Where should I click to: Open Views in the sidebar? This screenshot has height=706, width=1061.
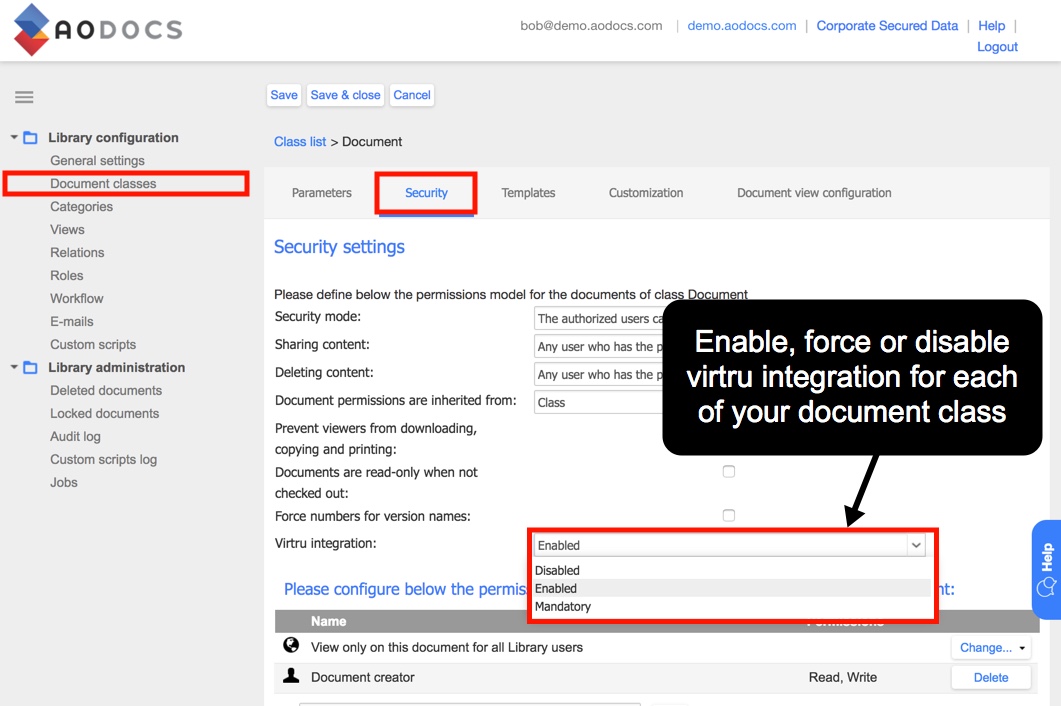click(x=67, y=229)
